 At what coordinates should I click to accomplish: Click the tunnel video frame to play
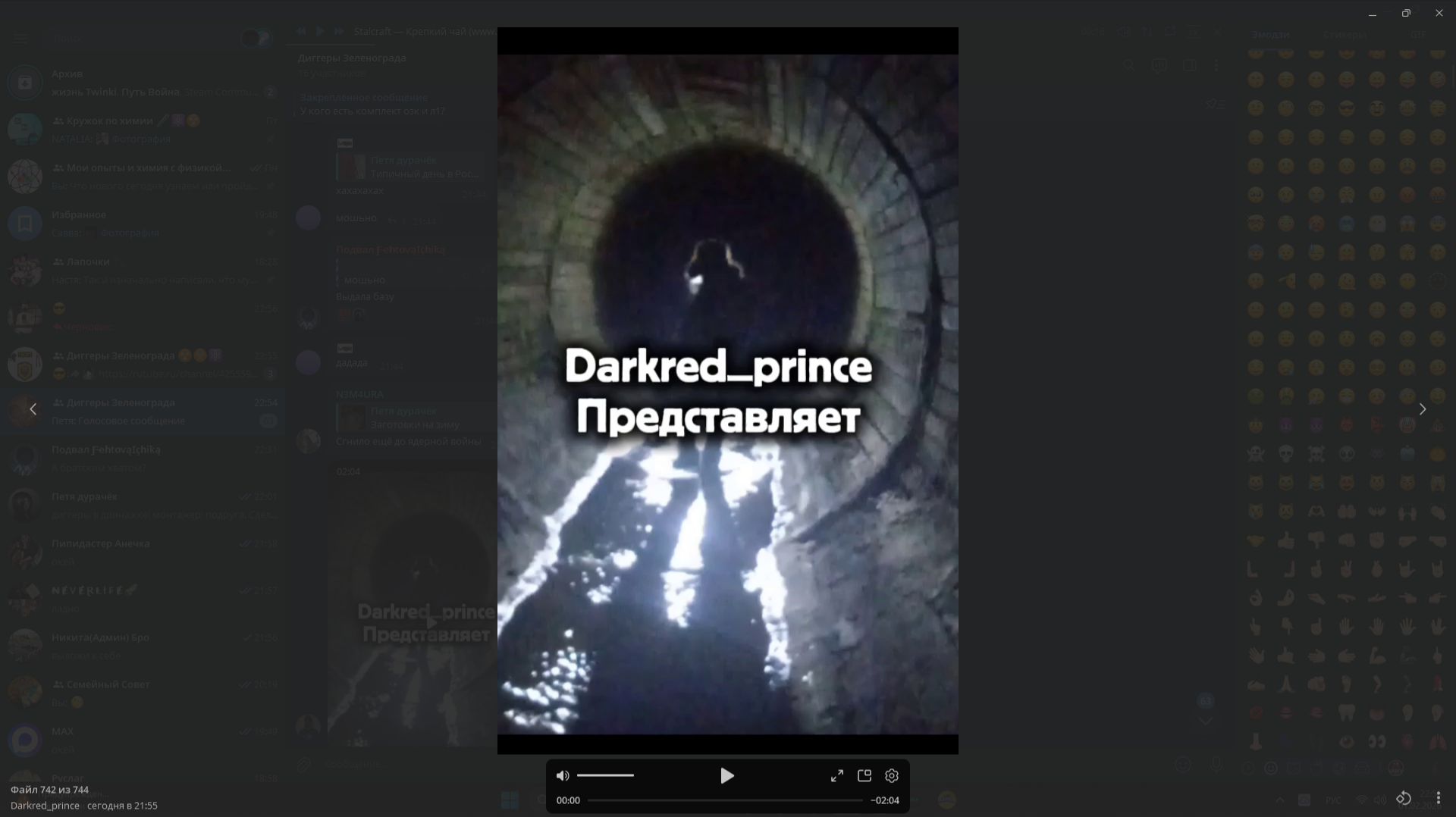[x=728, y=391]
